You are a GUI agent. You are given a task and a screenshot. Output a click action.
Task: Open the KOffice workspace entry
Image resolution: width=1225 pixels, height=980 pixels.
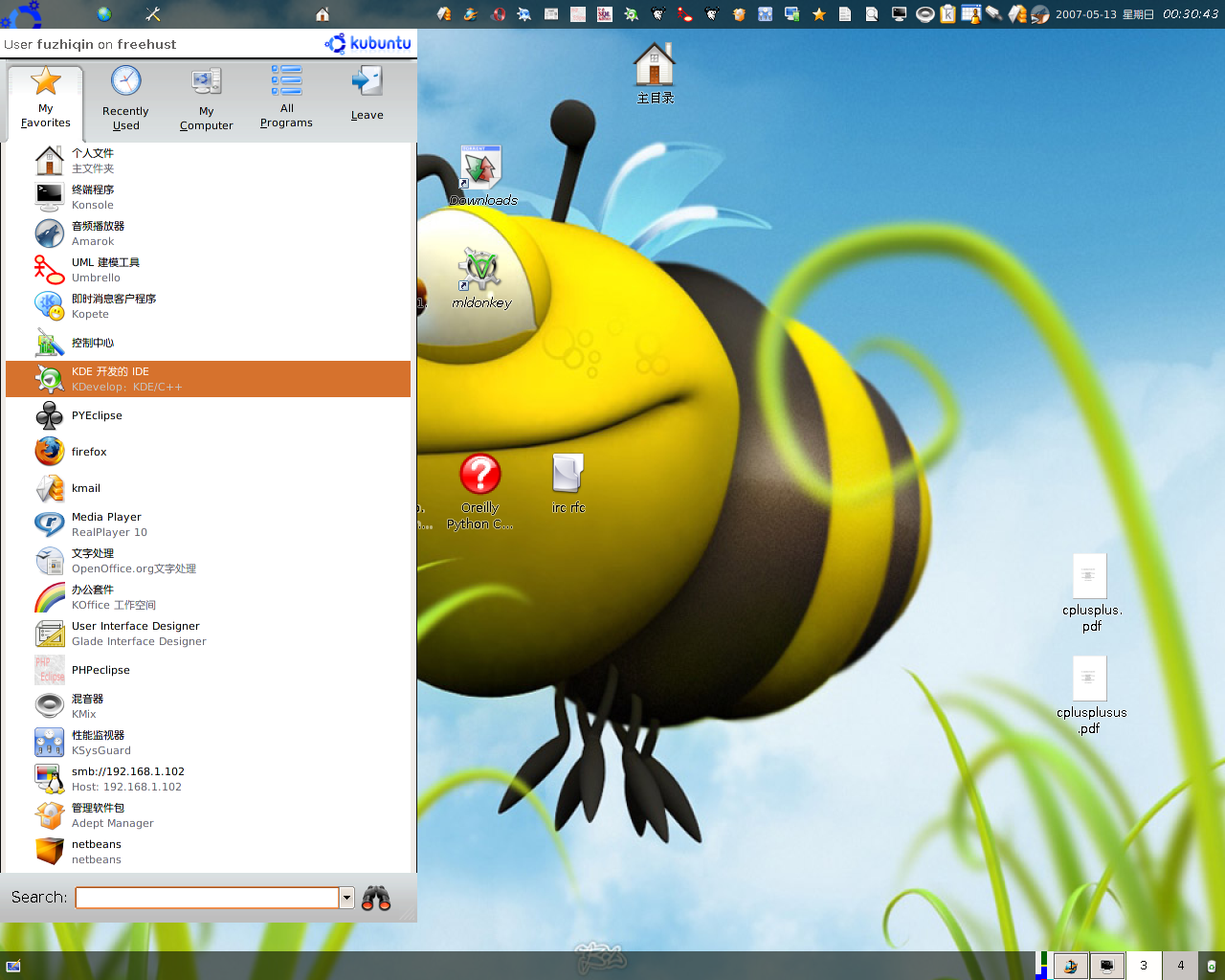pyautogui.click(x=209, y=597)
